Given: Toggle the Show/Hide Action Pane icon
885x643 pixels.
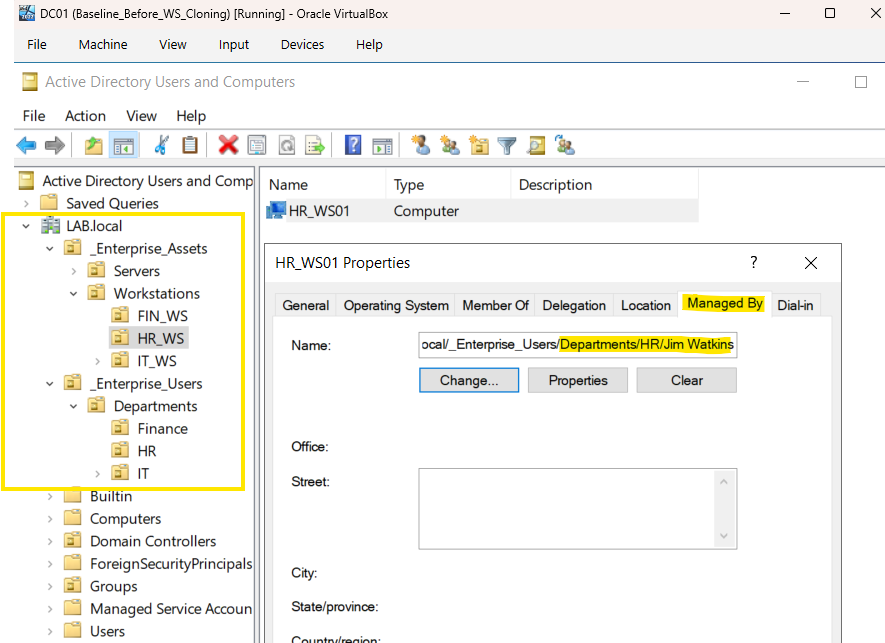Looking at the screenshot, I should 382,146.
